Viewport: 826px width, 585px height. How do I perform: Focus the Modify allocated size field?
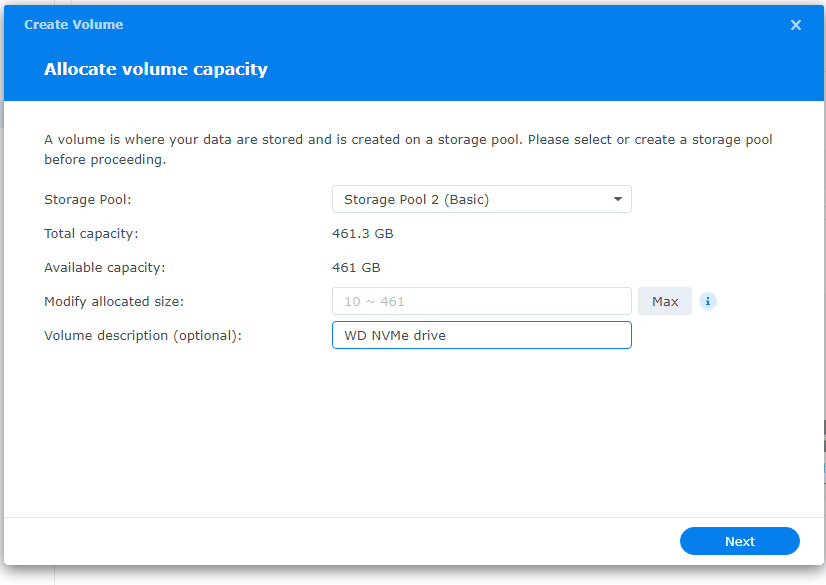tap(481, 301)
